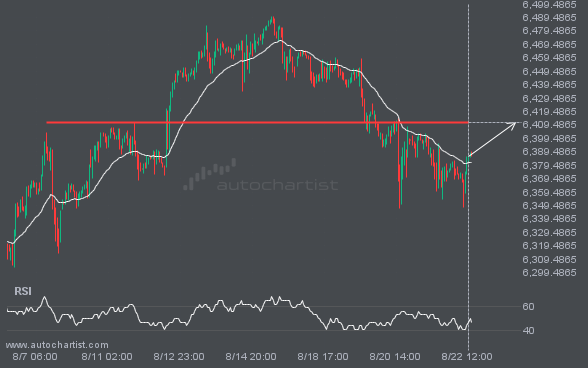Click the 6,419.4865 price axis label

tap(549, 112)
